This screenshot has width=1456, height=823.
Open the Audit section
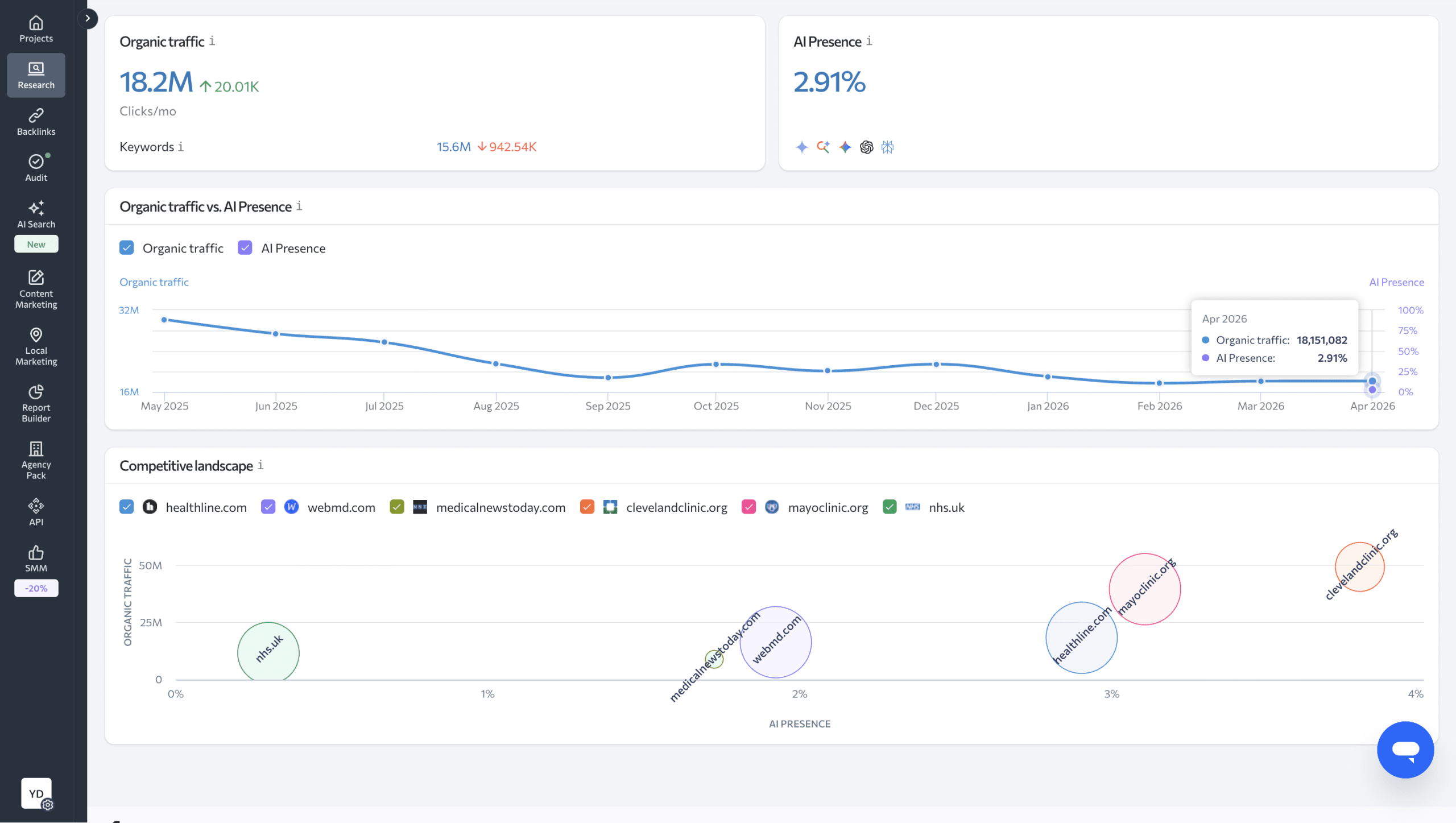[36, 168]
